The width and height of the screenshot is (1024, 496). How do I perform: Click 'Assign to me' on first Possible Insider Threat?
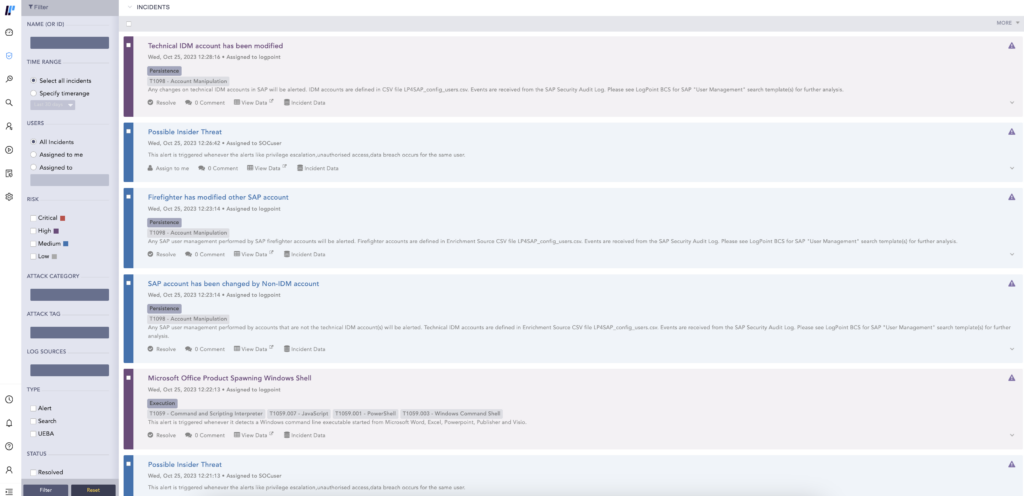coord(168,168)
